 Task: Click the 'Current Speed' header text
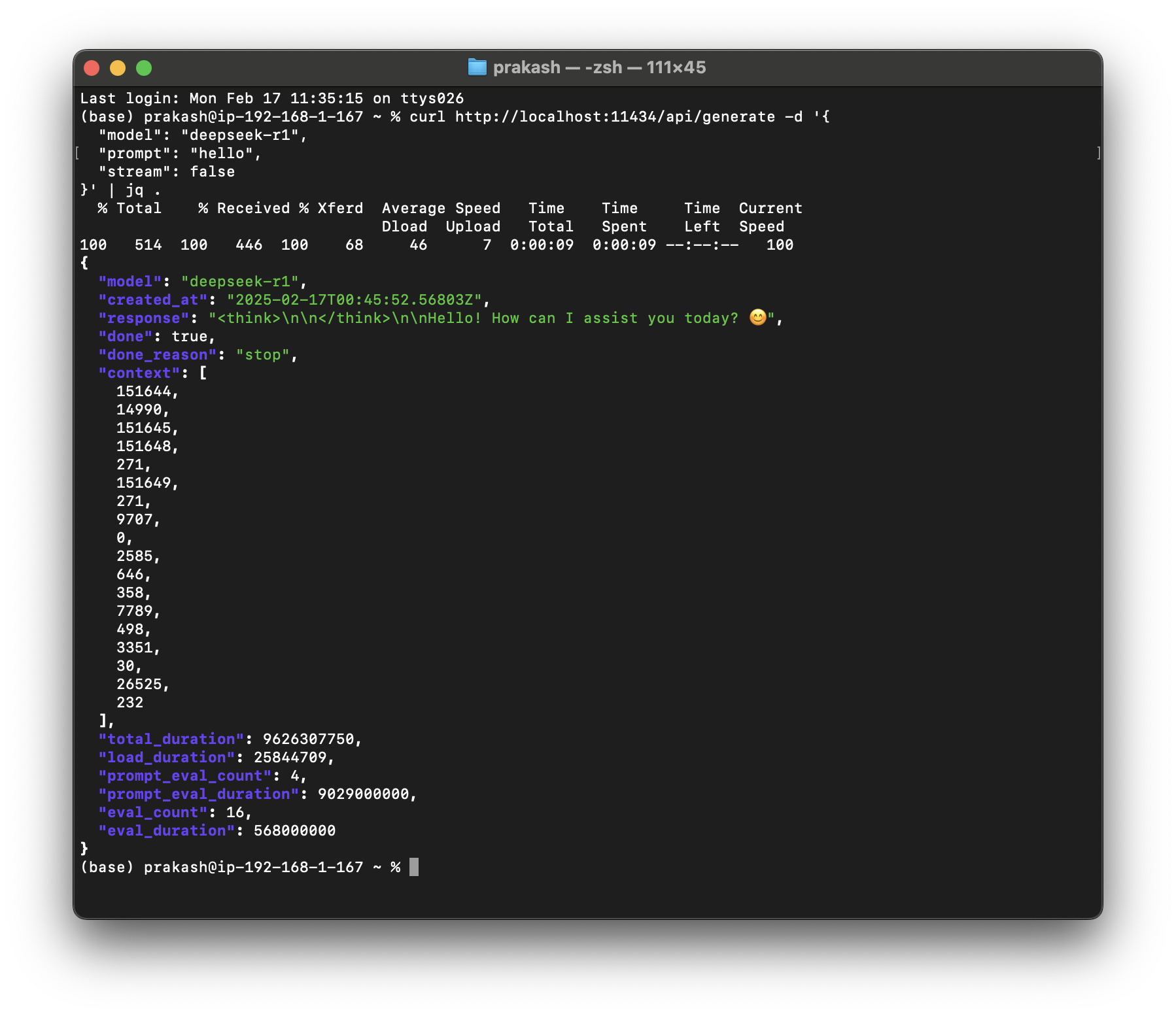point(770,218)
